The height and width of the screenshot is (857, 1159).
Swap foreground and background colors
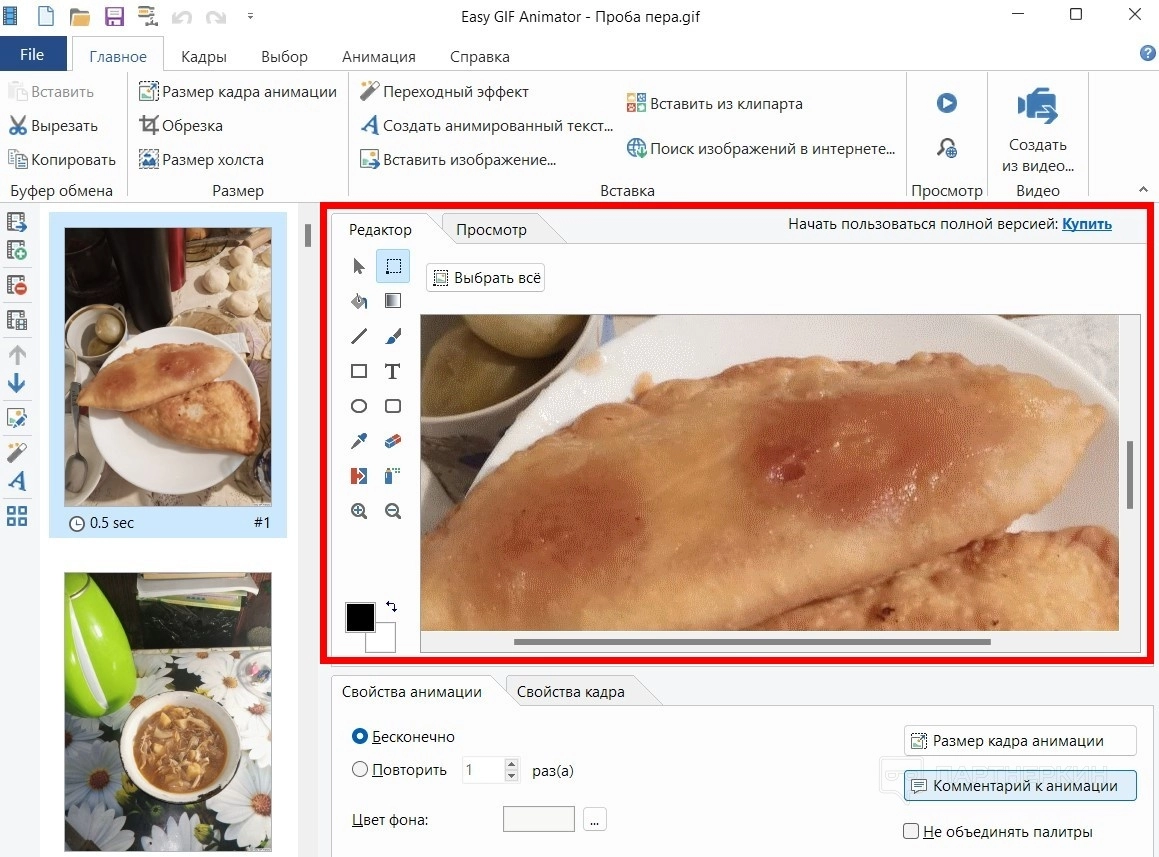coord(392,606)
